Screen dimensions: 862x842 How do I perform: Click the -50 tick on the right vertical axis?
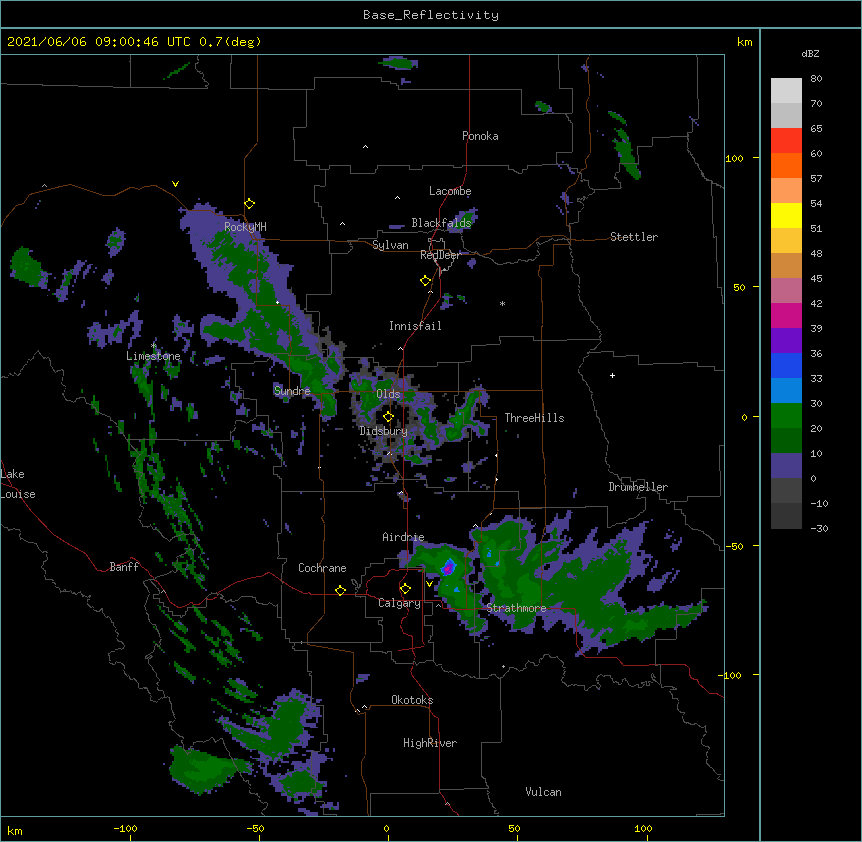pos(734,546)
